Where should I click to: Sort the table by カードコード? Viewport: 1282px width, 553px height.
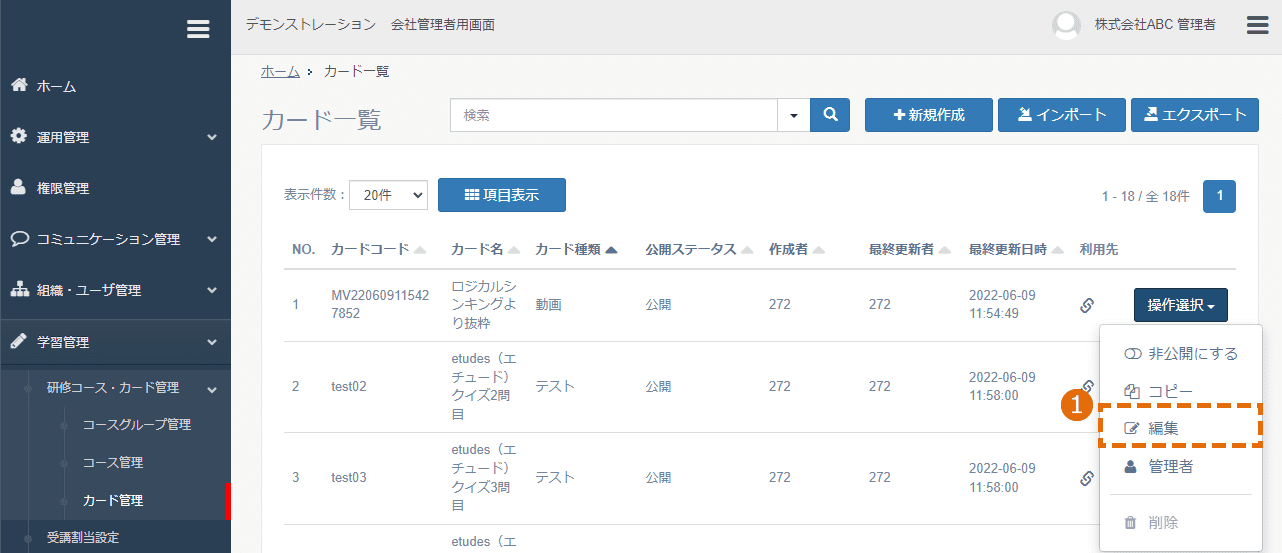[x=378, y=249]
